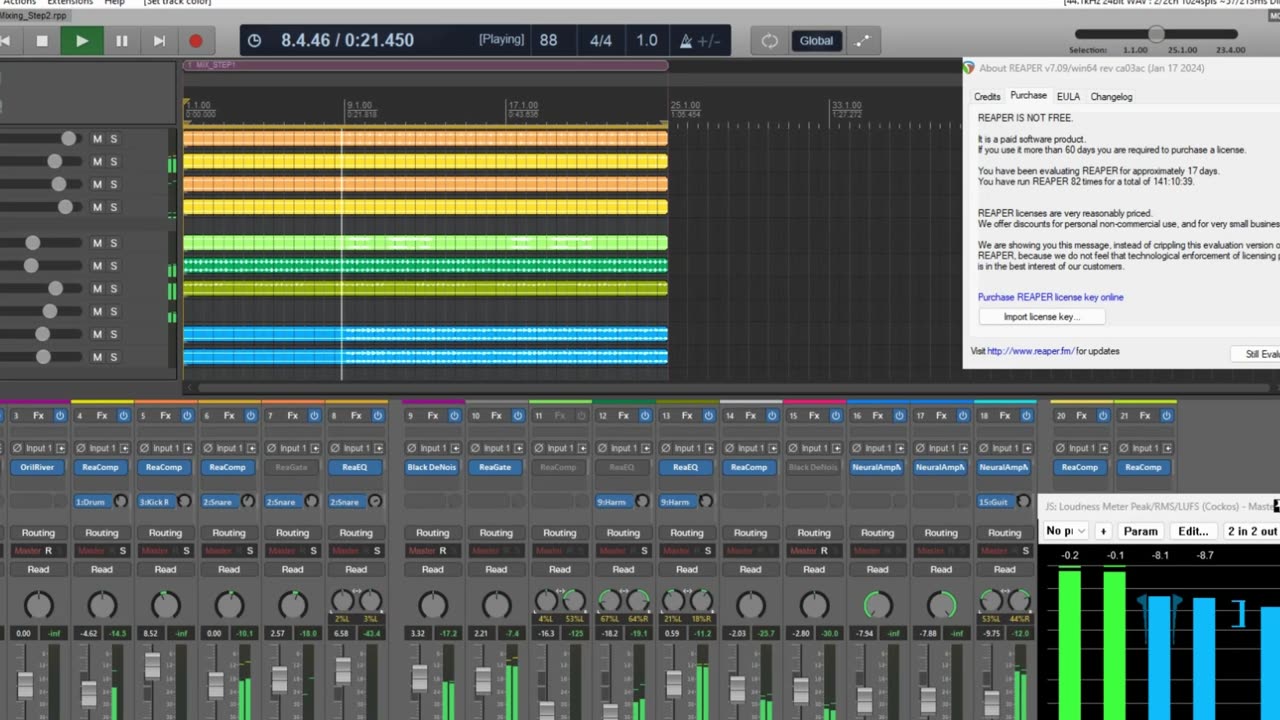Click send level knob beside 15:Guit
This screenshot has width=1280, height=720.
tap(1025, 501)
